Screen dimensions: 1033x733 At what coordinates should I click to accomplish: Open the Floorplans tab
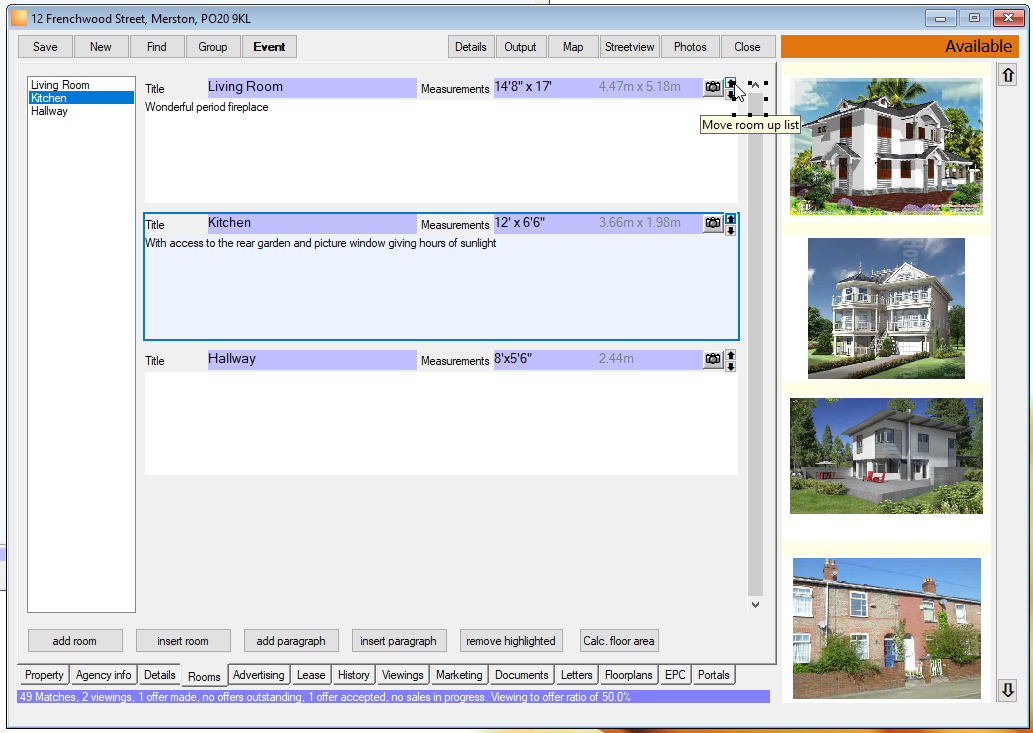coord(628,675)
